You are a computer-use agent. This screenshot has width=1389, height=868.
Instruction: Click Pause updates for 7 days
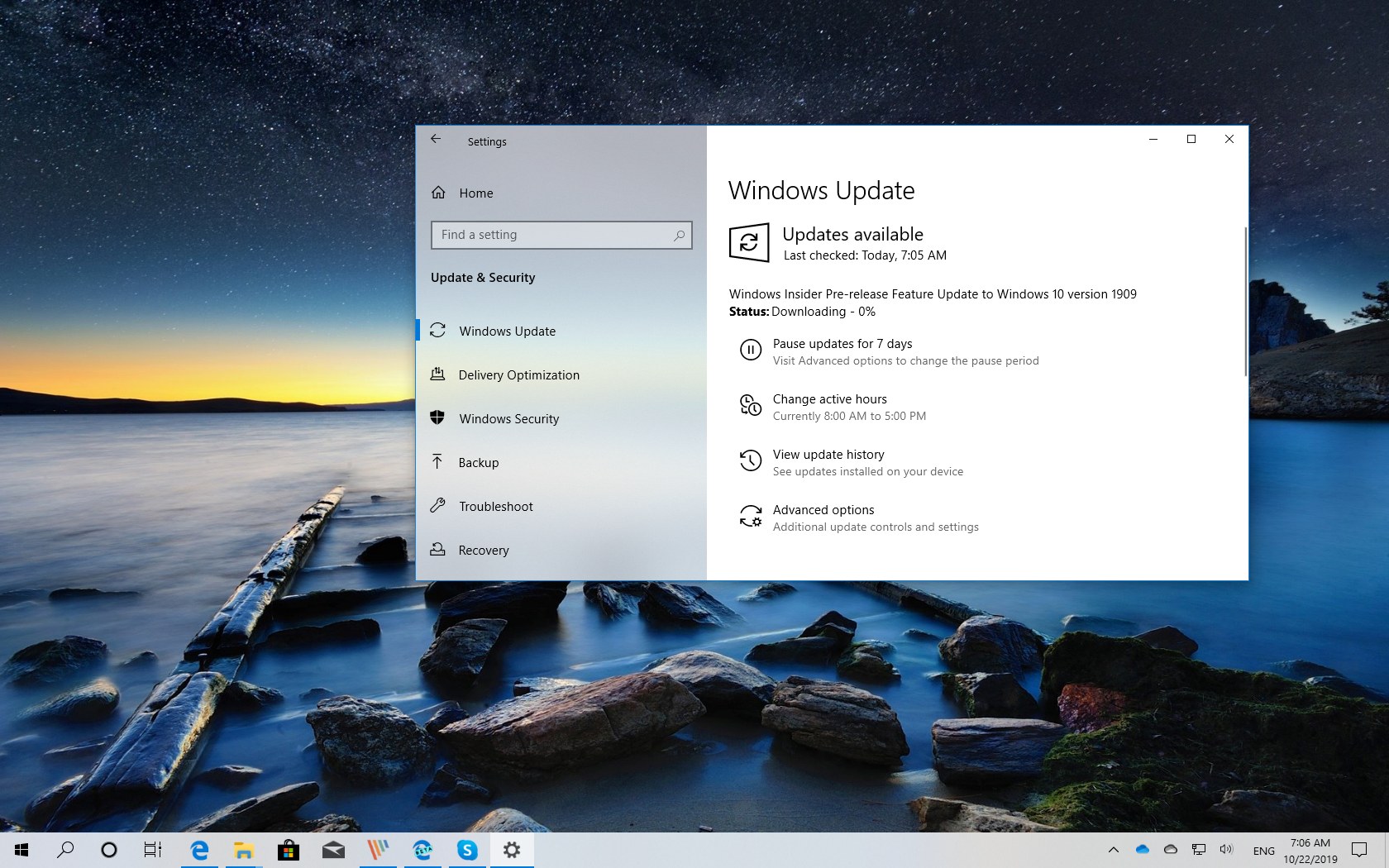[x=842, y=344]
